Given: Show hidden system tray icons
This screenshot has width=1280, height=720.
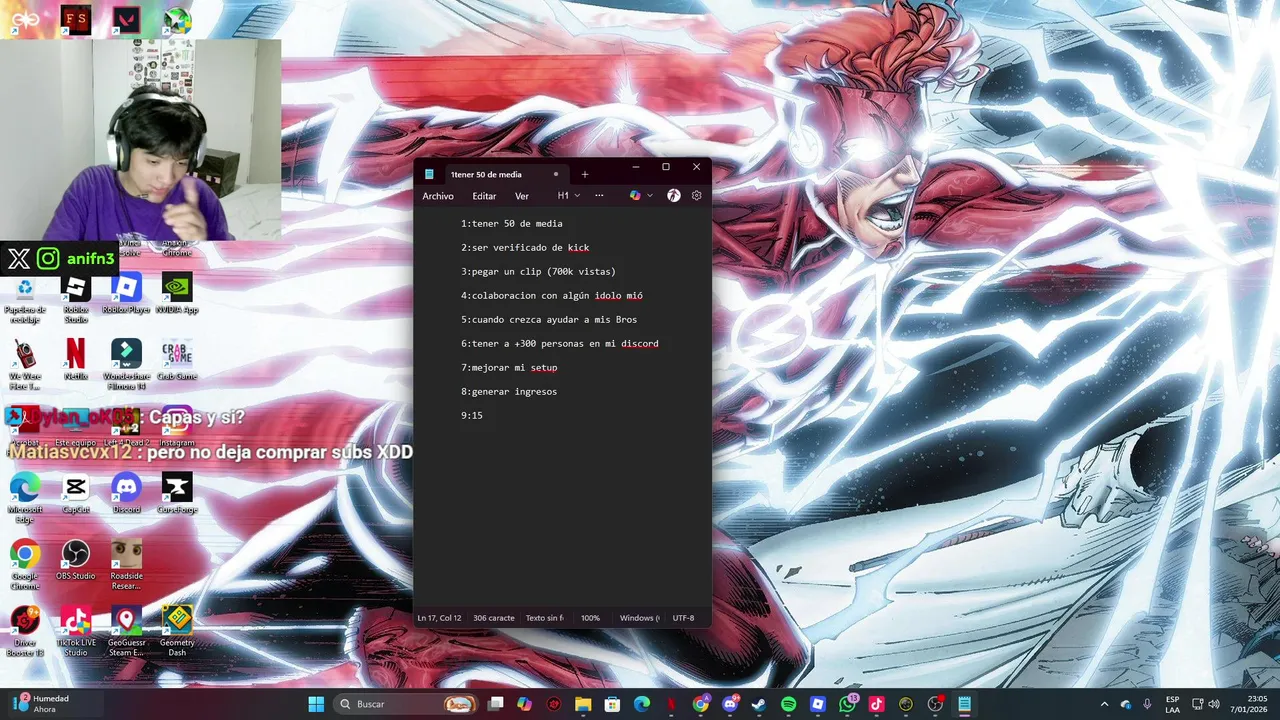Looking at the screenshot, I should tap(1104, 704).
